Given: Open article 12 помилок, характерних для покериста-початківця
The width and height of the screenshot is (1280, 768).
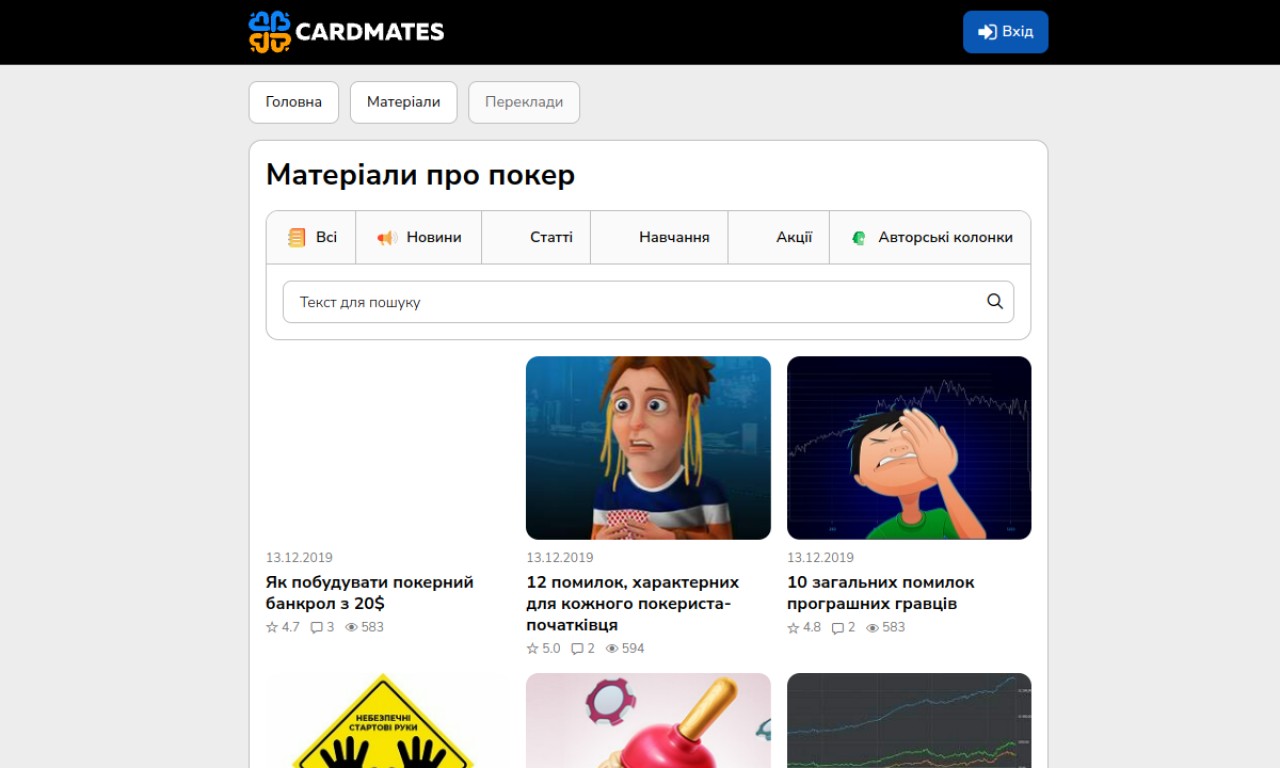Looking at the screenshot, I should tap(632, 603).
